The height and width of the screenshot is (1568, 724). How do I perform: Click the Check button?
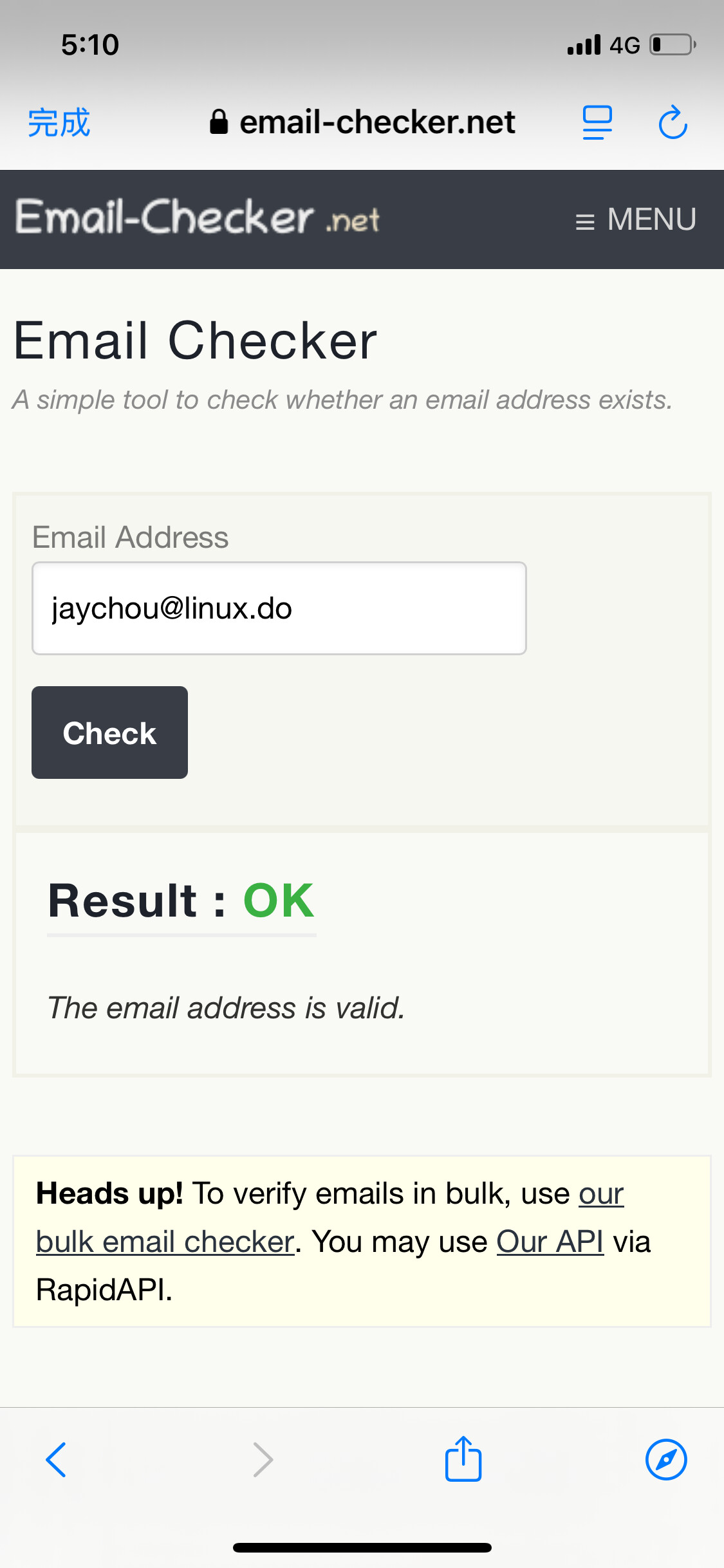[109, 733]
